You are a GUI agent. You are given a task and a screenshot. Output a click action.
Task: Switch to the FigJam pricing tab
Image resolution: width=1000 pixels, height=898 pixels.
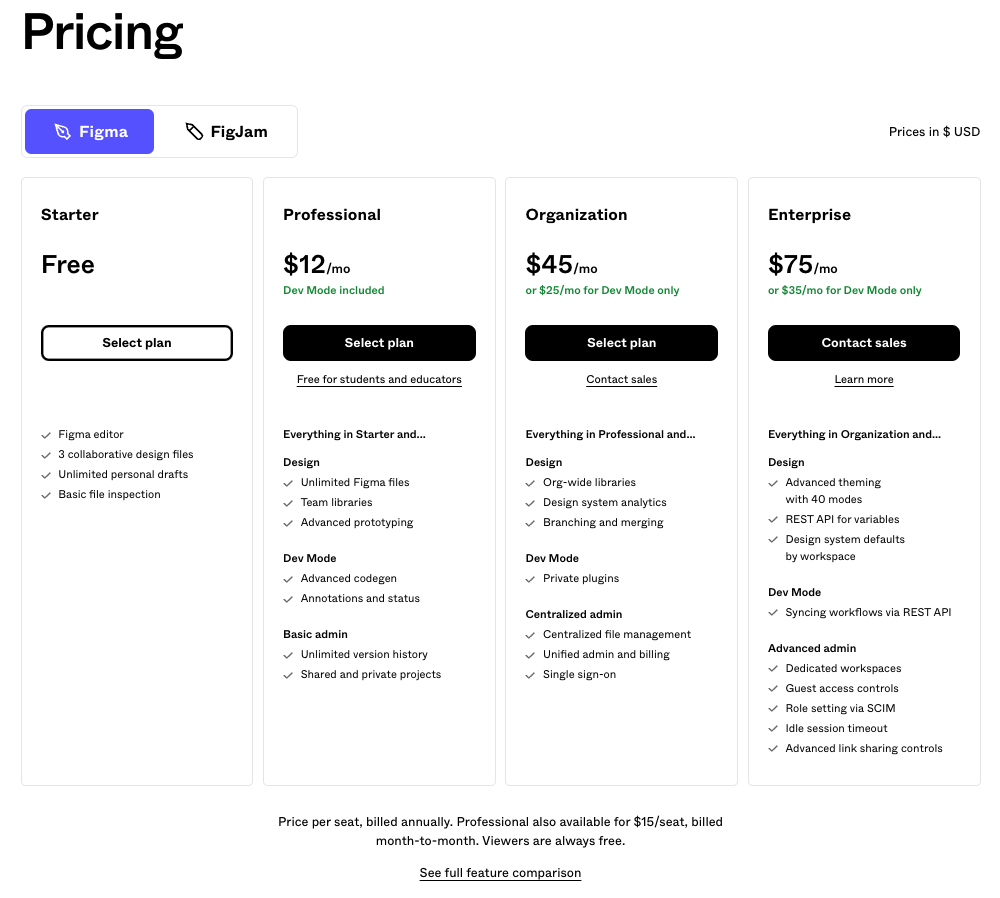[226, 131]
